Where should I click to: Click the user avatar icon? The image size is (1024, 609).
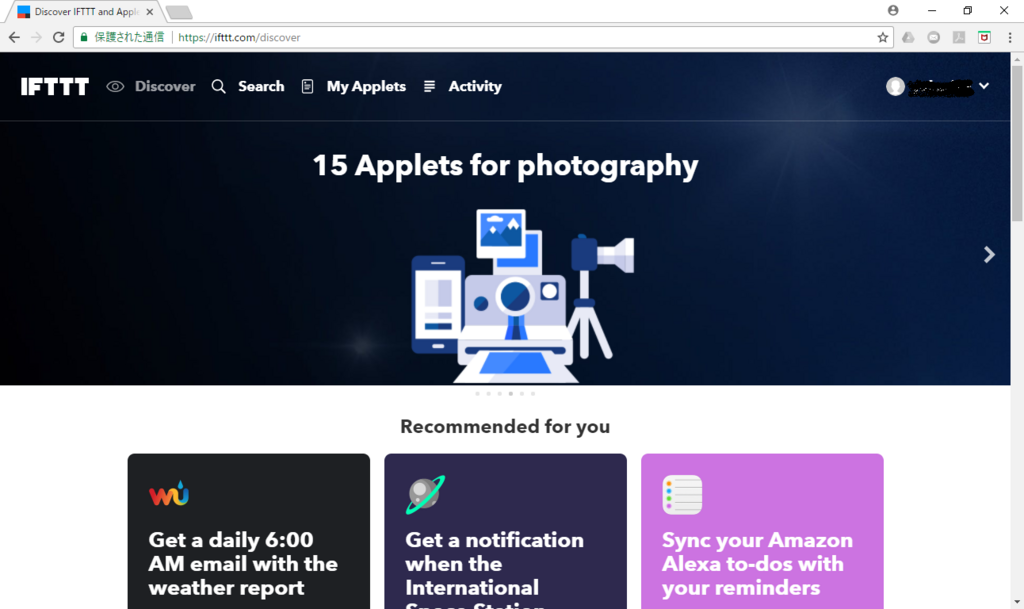pos(895,86)
